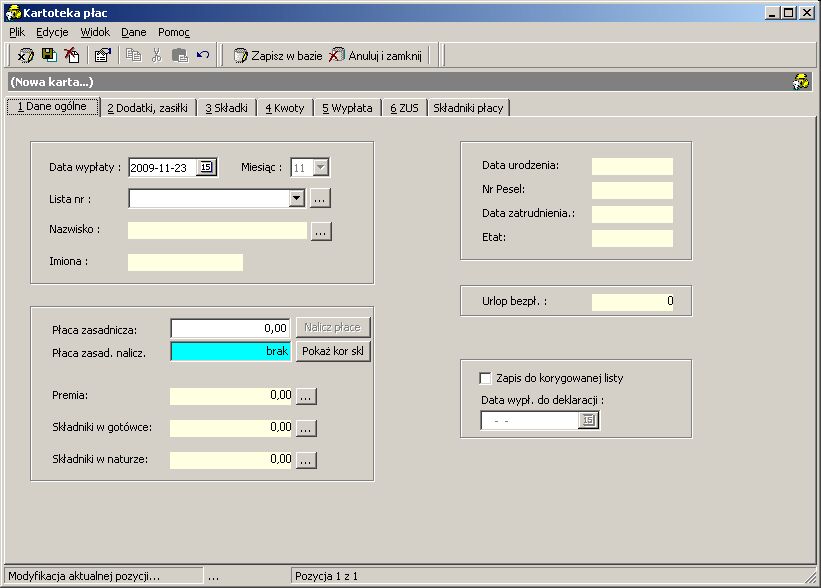Click the yellow icon on Nowa karta header
The width and height of the screenshot is (821, 588).
(801, 82)
